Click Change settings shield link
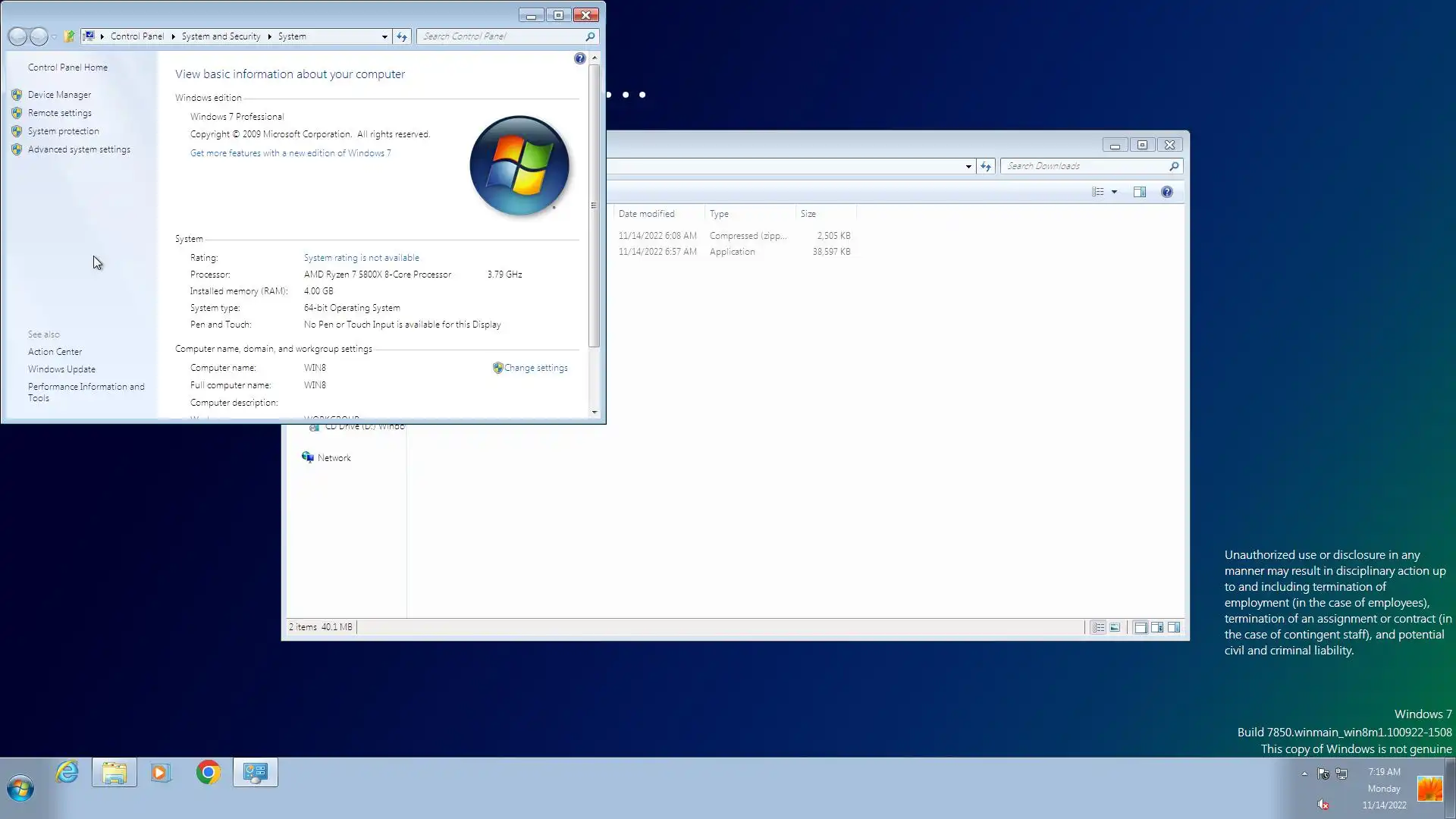Screen dimensions: 1456x819 click(x=535, y=368)
